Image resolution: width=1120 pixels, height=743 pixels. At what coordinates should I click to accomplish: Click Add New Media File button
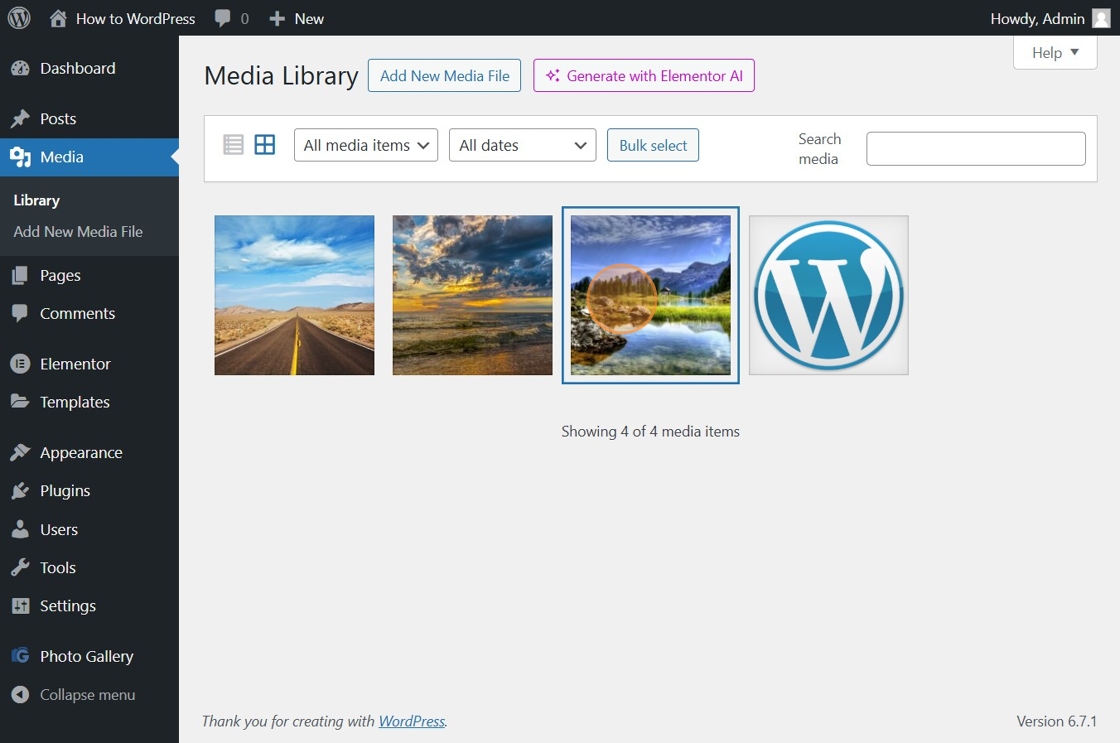(x=444, y=76)
